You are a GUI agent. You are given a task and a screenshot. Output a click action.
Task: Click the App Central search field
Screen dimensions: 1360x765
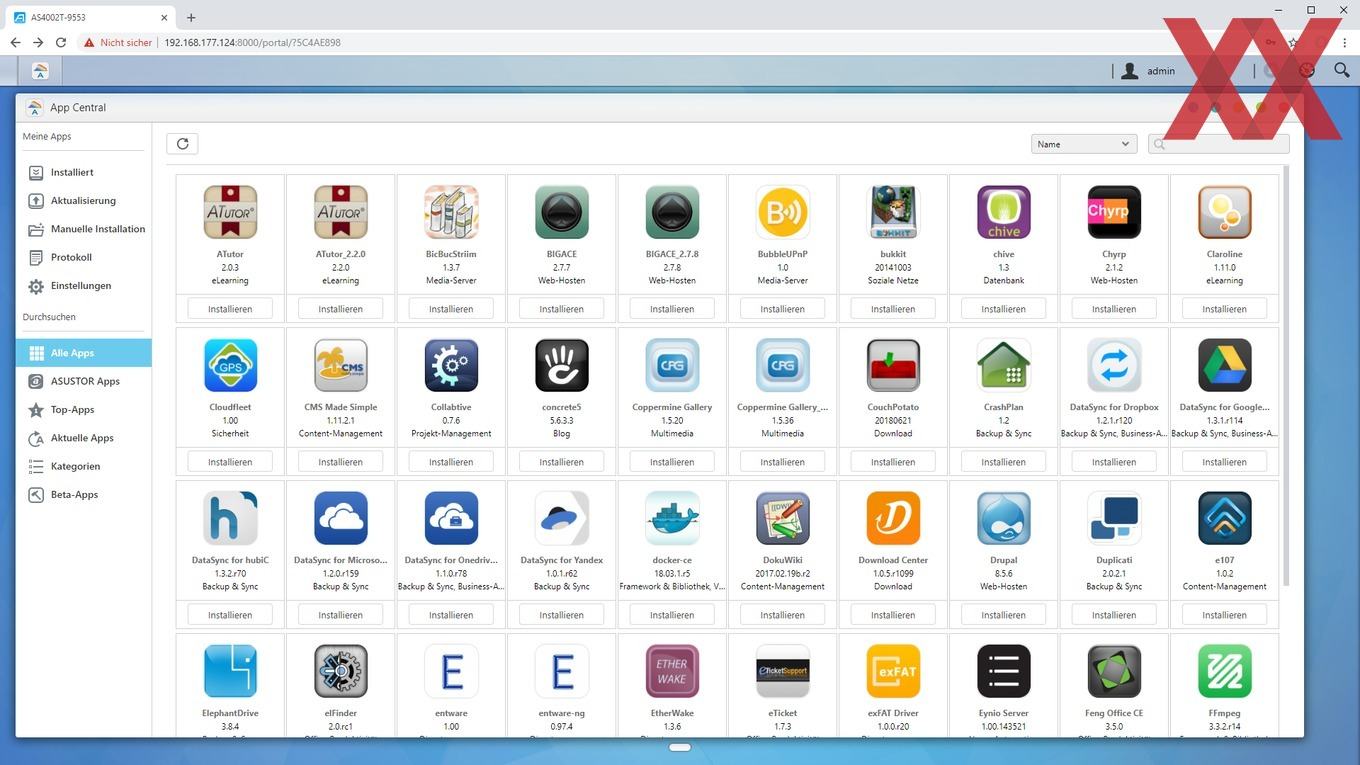(1219, 144)
